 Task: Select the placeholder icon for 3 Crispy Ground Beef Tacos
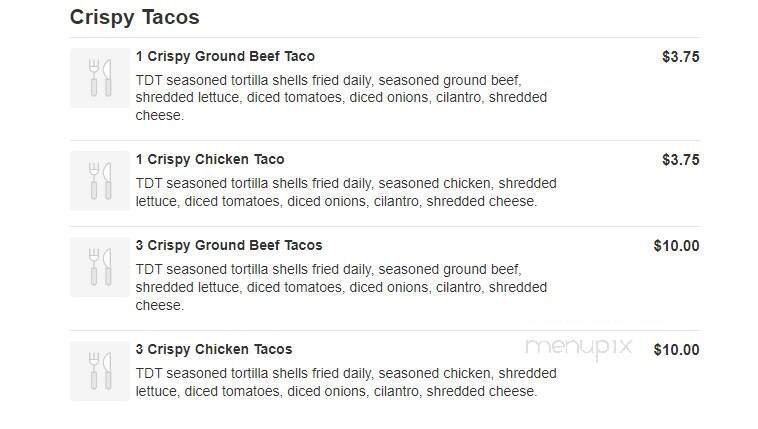(100, 266)
